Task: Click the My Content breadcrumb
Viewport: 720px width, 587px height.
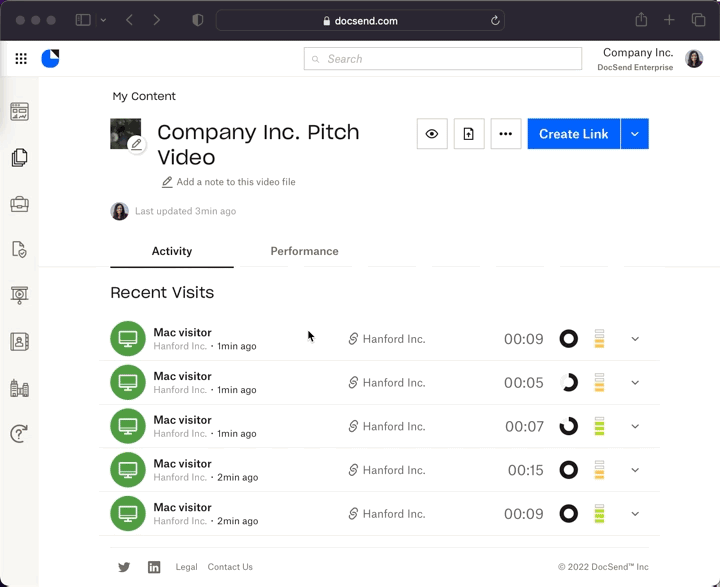Action: tap(144, 96)
